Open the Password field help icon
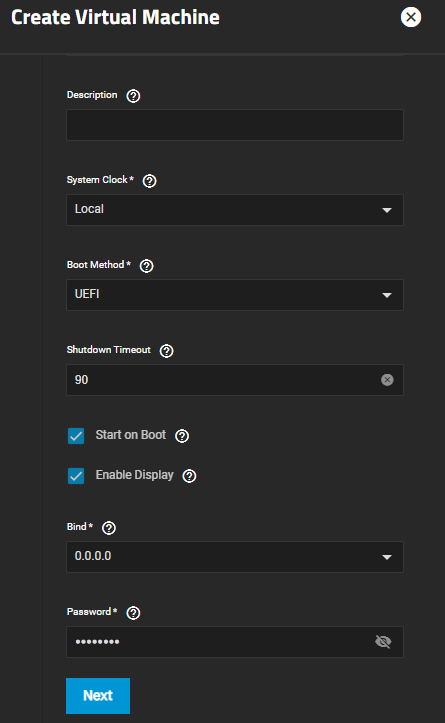445x723 pixels. point(133,613)
